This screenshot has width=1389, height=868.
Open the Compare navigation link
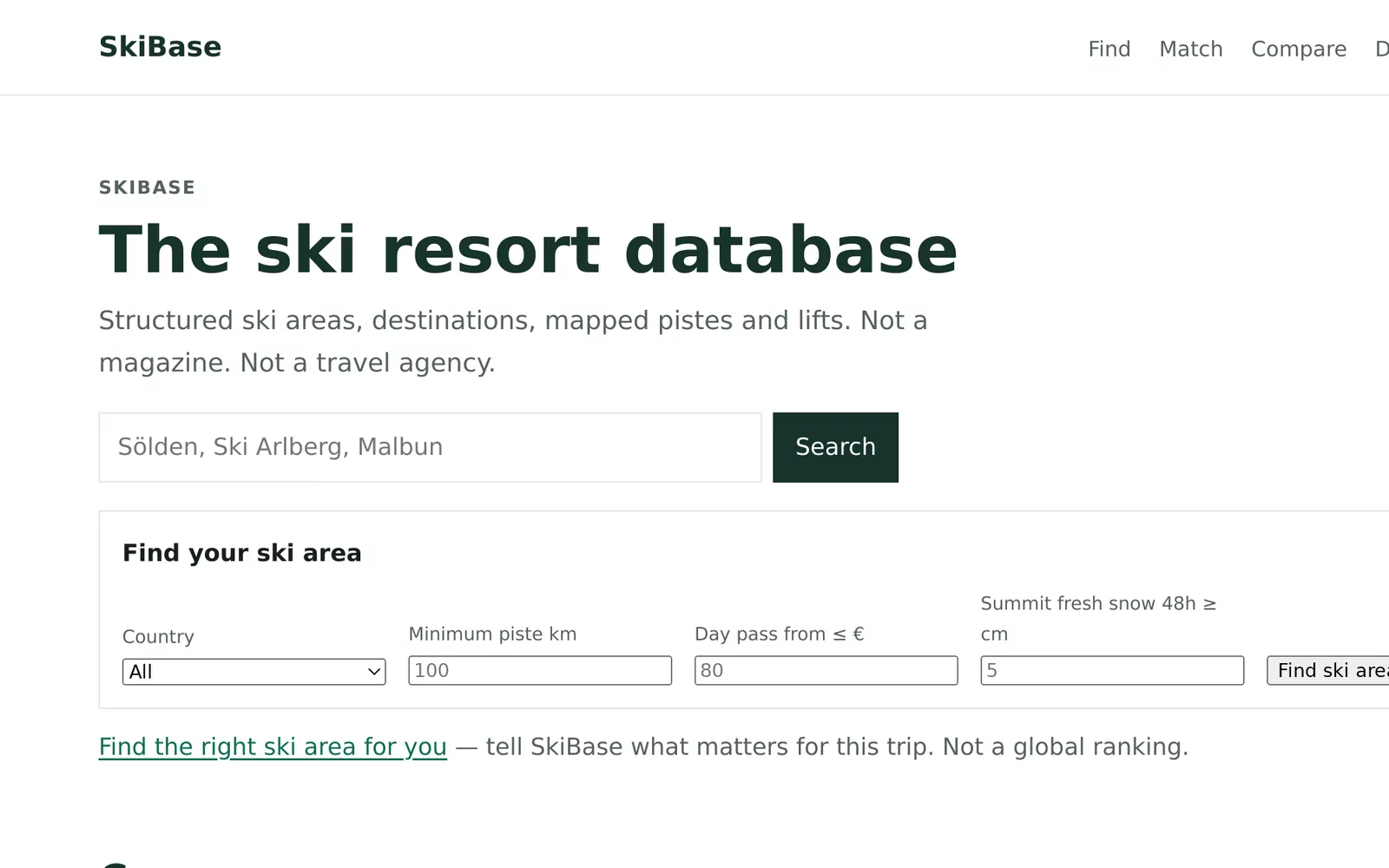[x=1299, y=49]
